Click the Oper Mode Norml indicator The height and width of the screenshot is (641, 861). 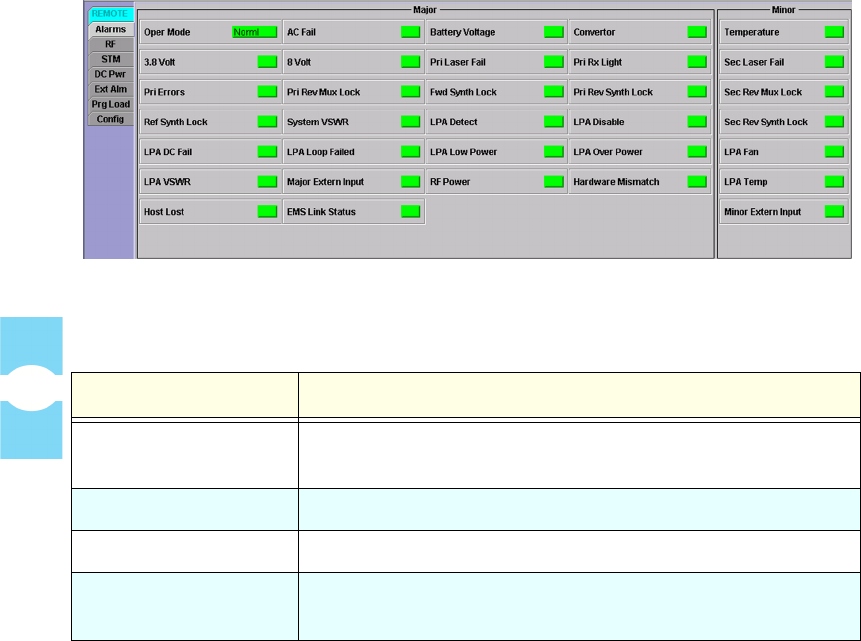point(255,32)
